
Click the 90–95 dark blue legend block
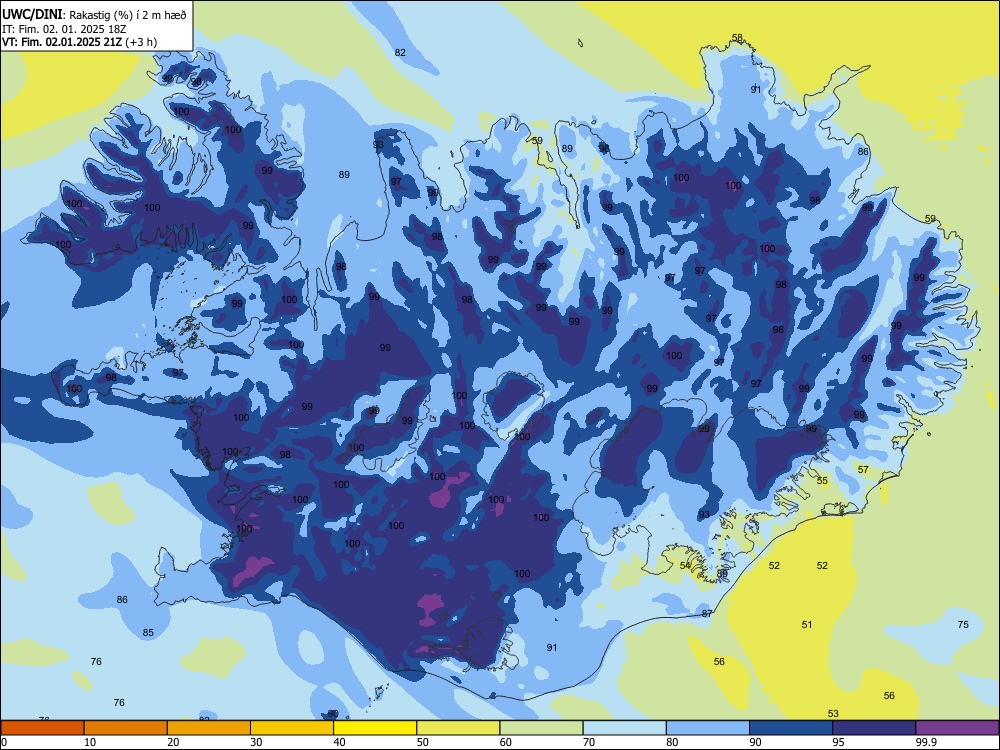pos(791,728)
